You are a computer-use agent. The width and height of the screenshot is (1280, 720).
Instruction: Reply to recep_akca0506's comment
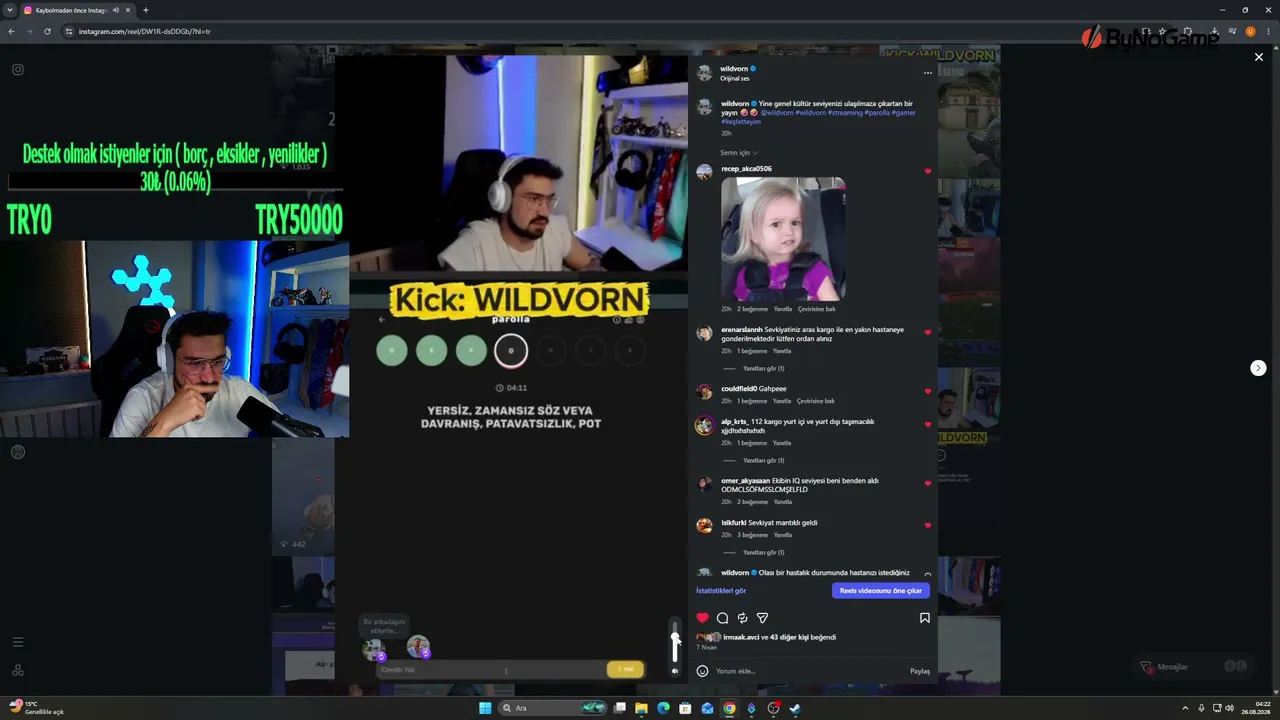[782, 309]
